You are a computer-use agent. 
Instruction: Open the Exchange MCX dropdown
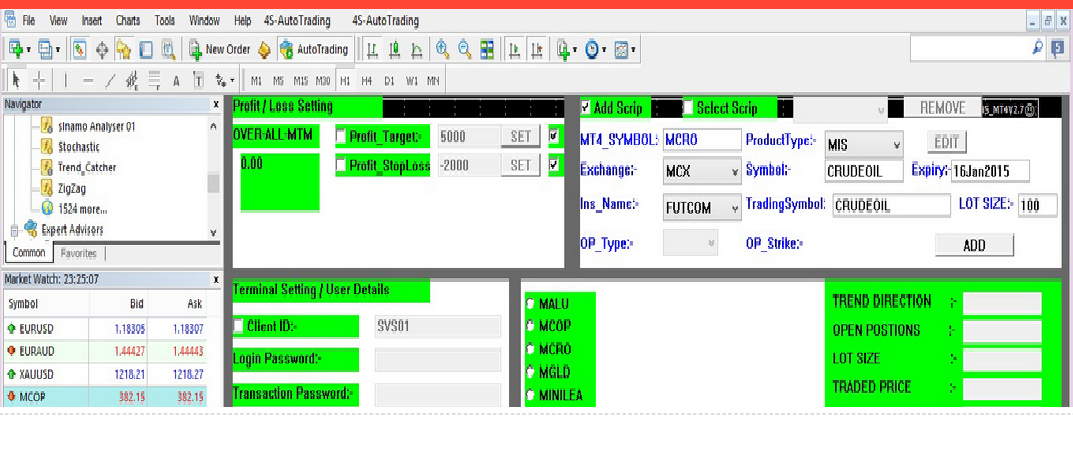[702, 172]
